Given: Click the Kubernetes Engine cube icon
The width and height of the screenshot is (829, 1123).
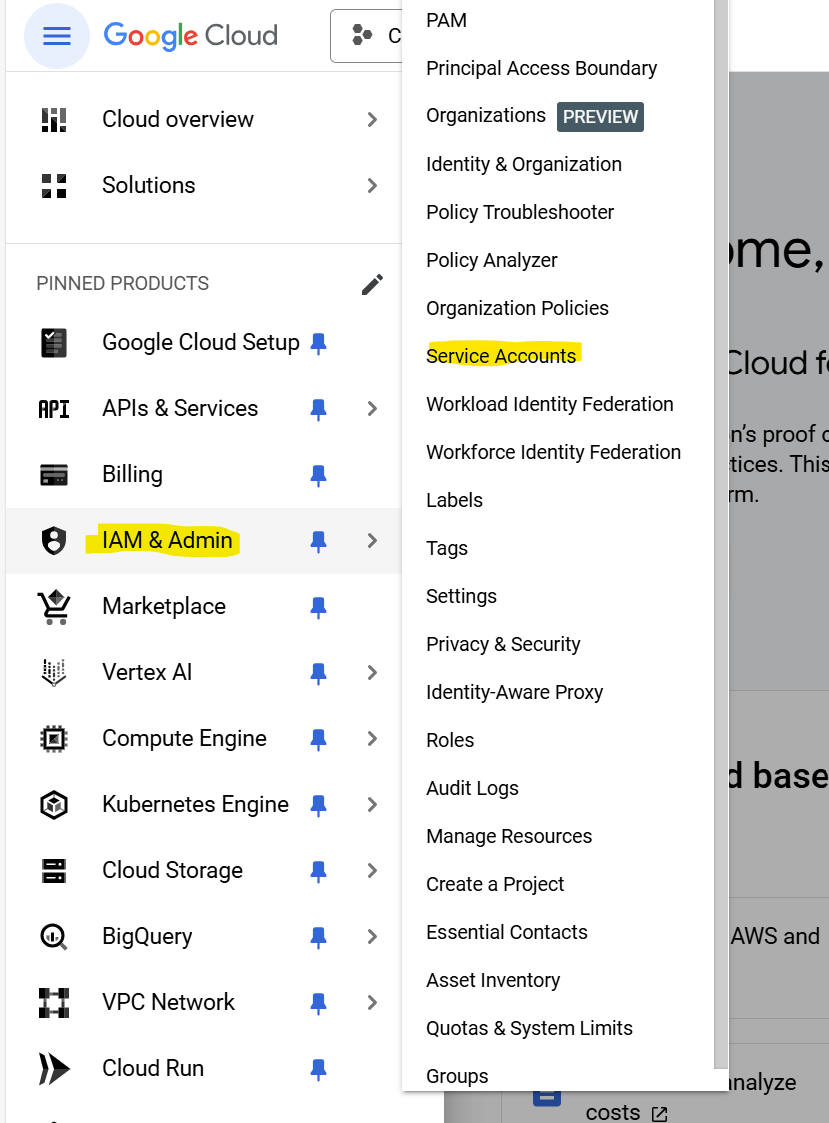Looking at the screenshot, I should [54, 805].
